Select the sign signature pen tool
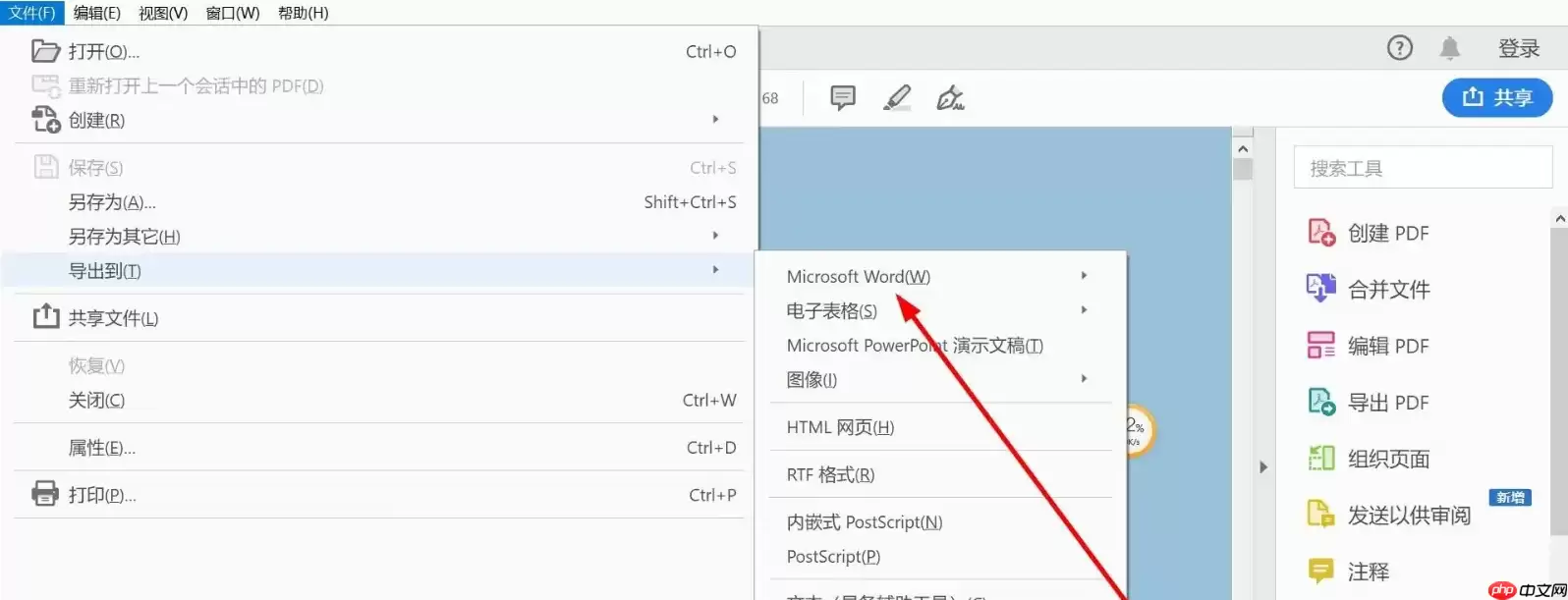Screen dimensions: 1568x600 pos(950,97)
